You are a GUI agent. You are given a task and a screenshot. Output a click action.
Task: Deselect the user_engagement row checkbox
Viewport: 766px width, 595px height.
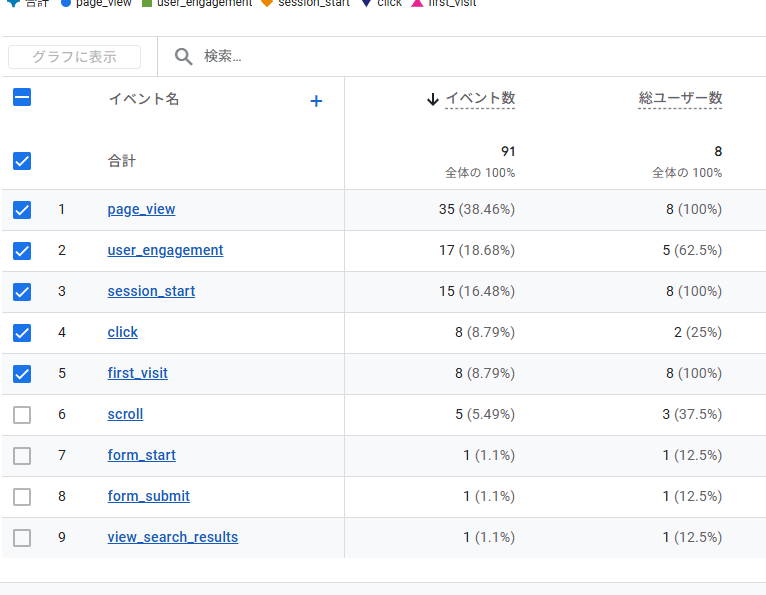pos(22,251)
